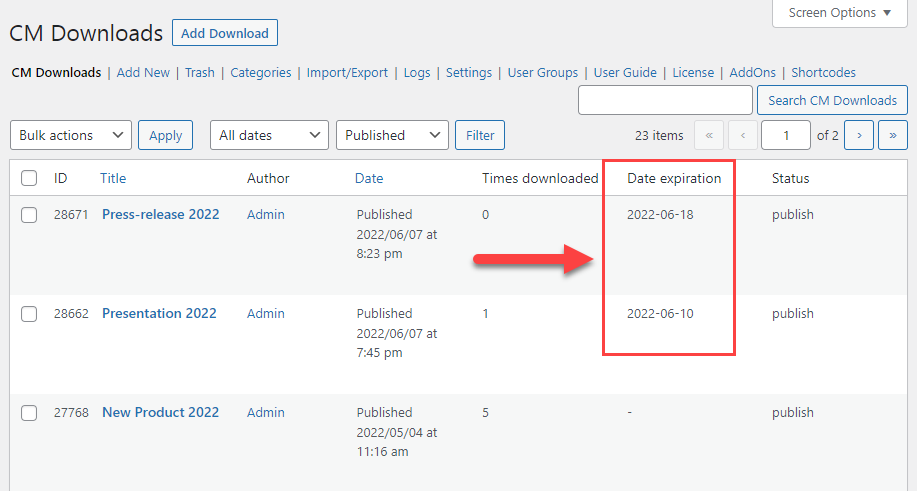917x491 pixels.
Task: Click the expiration date 2022-06-18
Action: click(x=660, y=215)
